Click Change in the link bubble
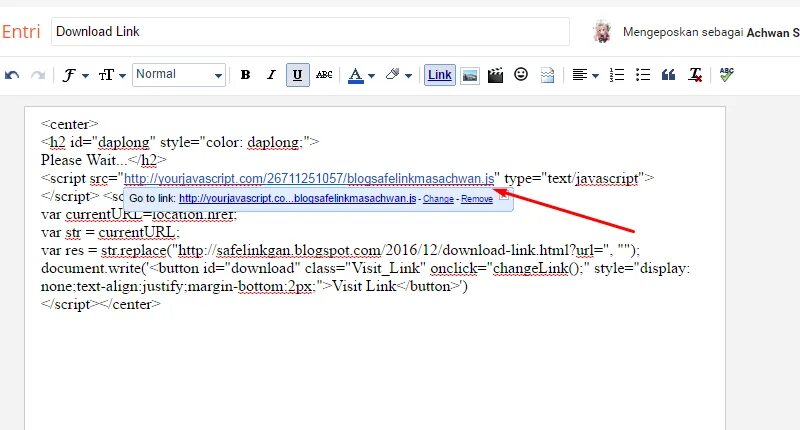Image resolution: width=800 pixels, height=430 pixels. click(438, 199)
